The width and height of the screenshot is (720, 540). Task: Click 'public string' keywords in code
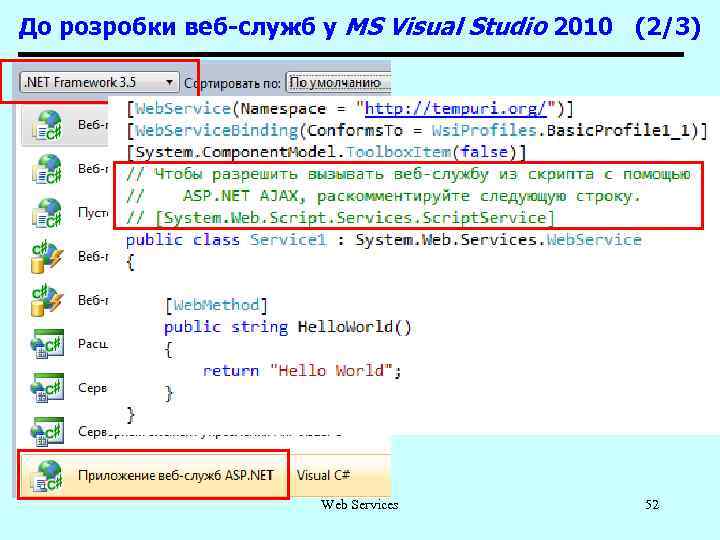click(226, 327)
